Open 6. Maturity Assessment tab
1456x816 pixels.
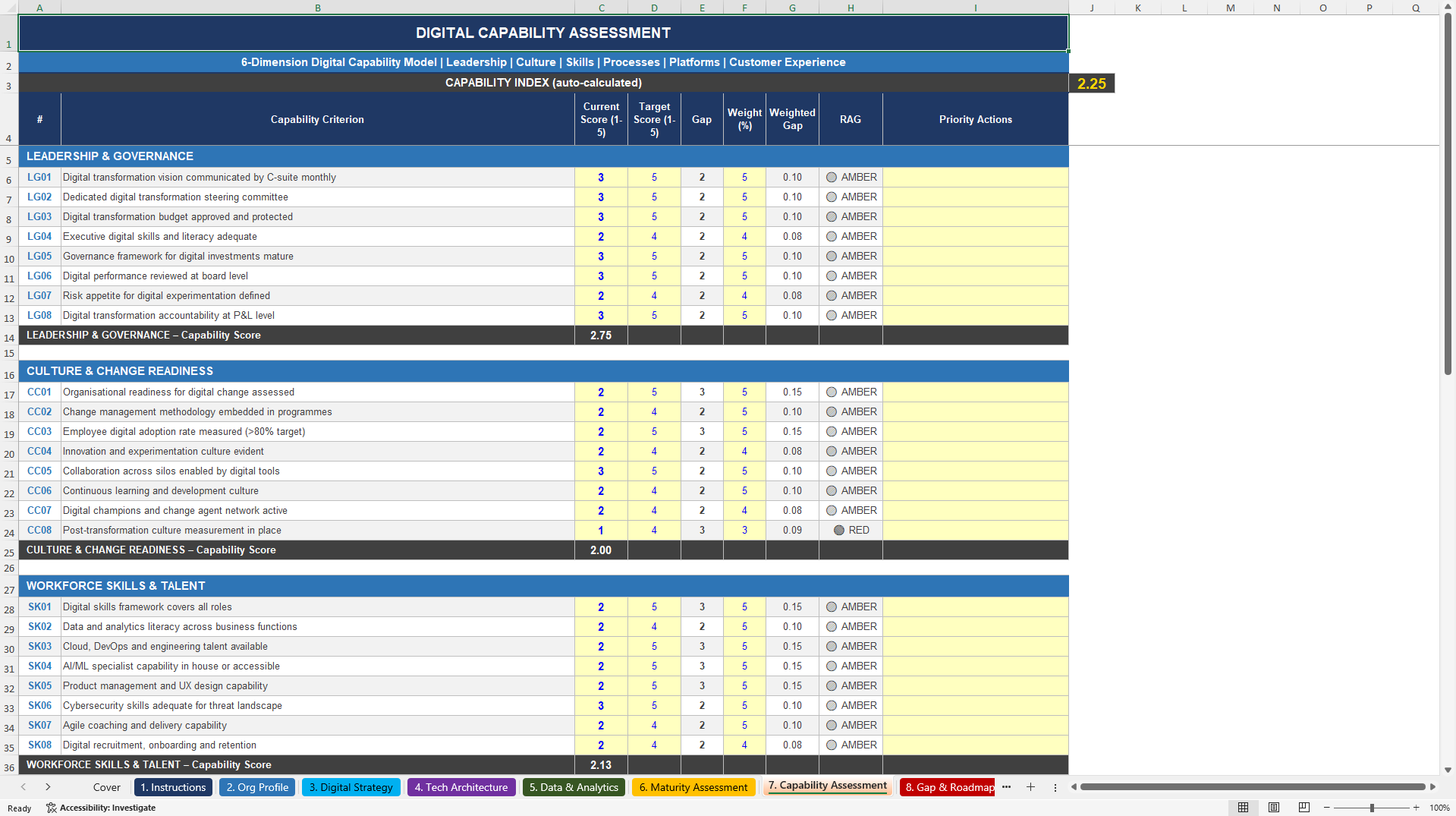pyautogui.click(x=693, y=787)
